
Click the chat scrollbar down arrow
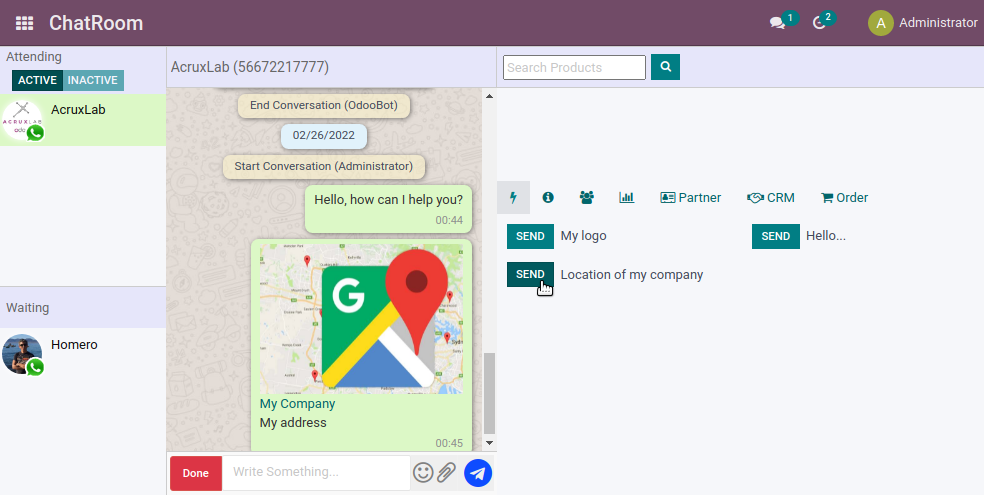point(489,443)
